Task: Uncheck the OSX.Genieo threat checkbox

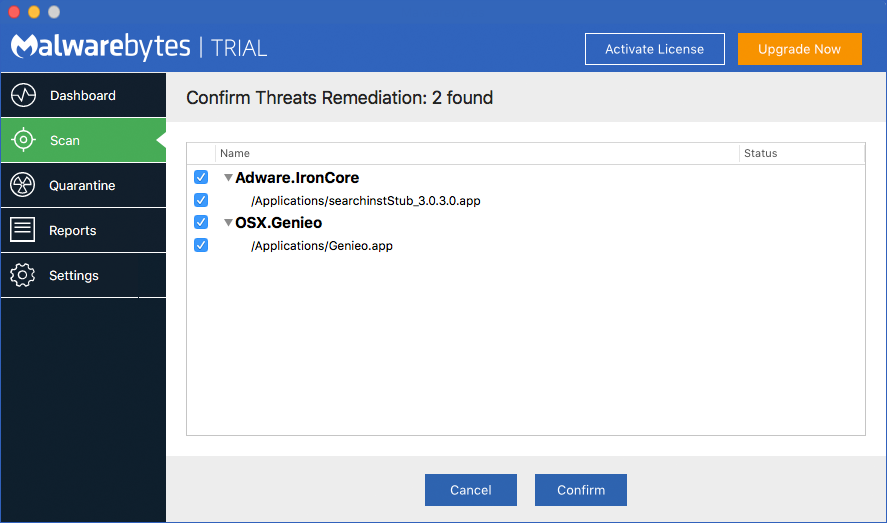Action: click(201, 222)
